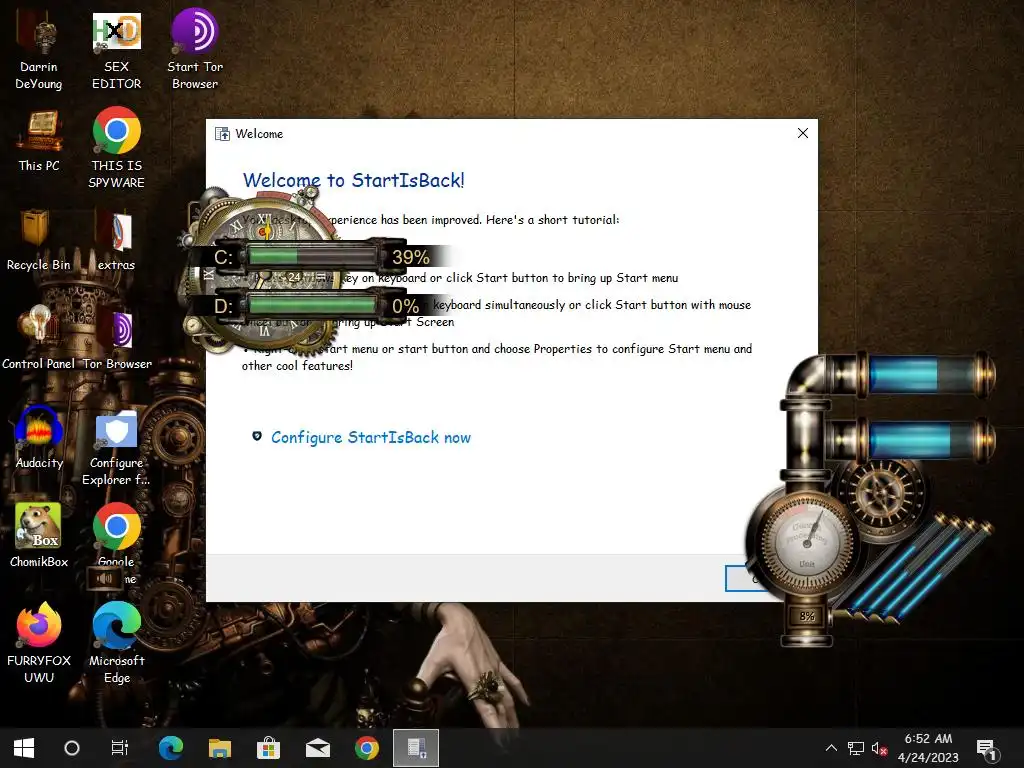Select the HxD 'SEX EDITOR' desktop icon

[116, 52]
